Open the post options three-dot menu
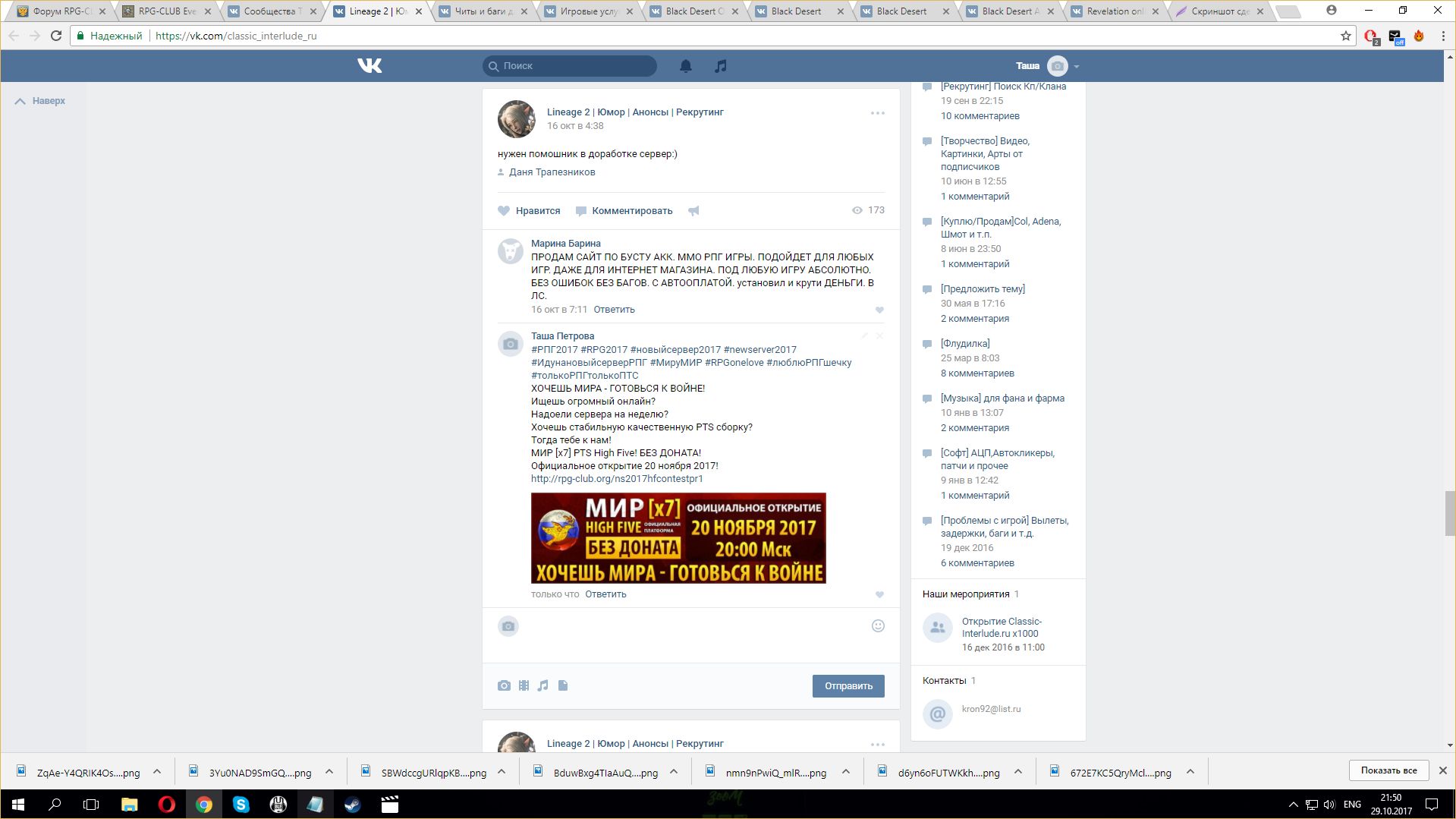1456x819 pixels. tap(878, 113)
